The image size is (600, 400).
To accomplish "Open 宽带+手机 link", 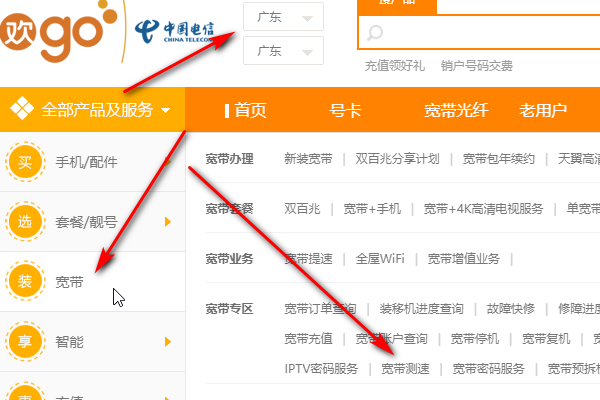I will click(372, 209).
